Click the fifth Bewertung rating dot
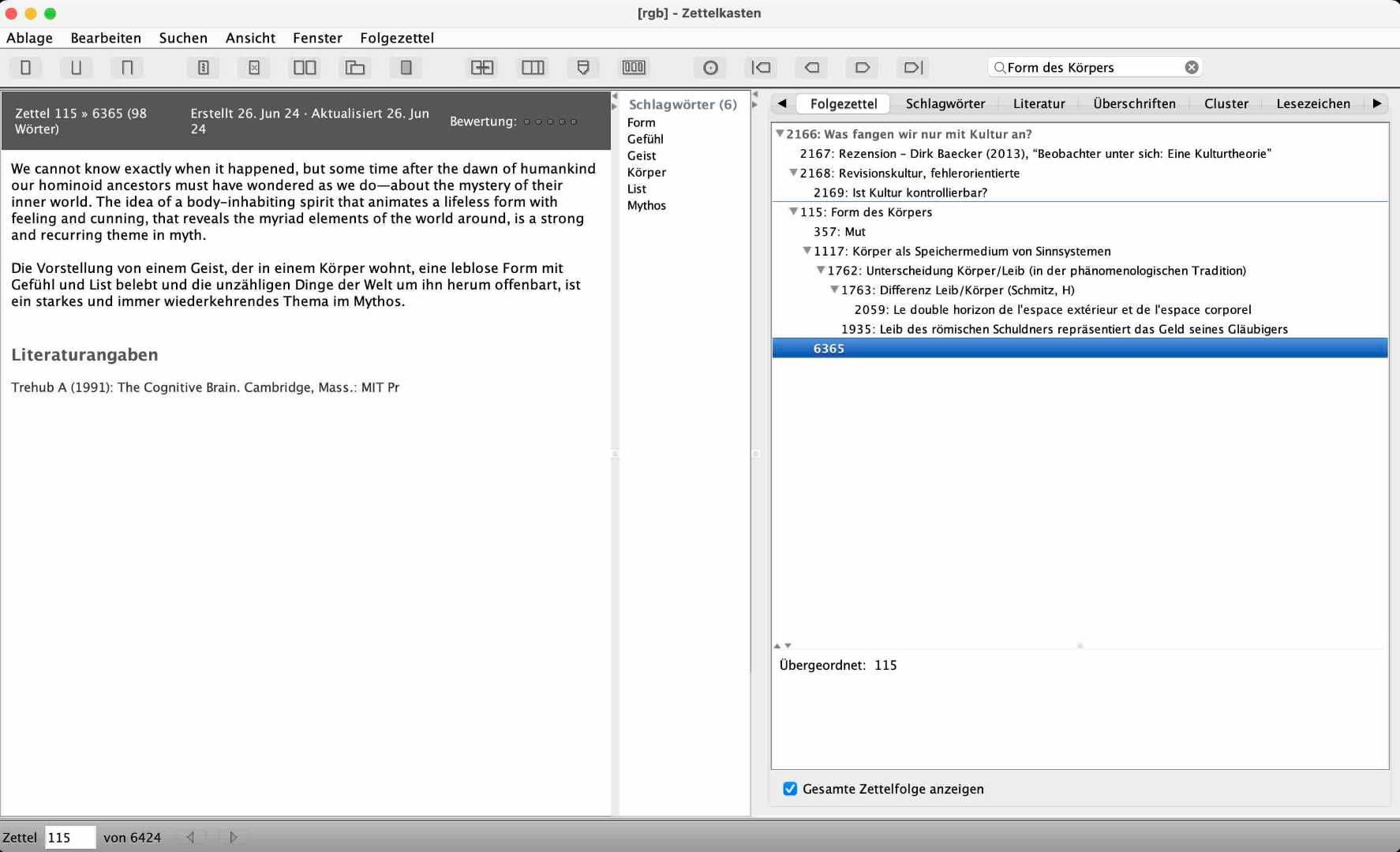Image resolution: width=1400 pixels, height=852 pixels. (574, 121)
